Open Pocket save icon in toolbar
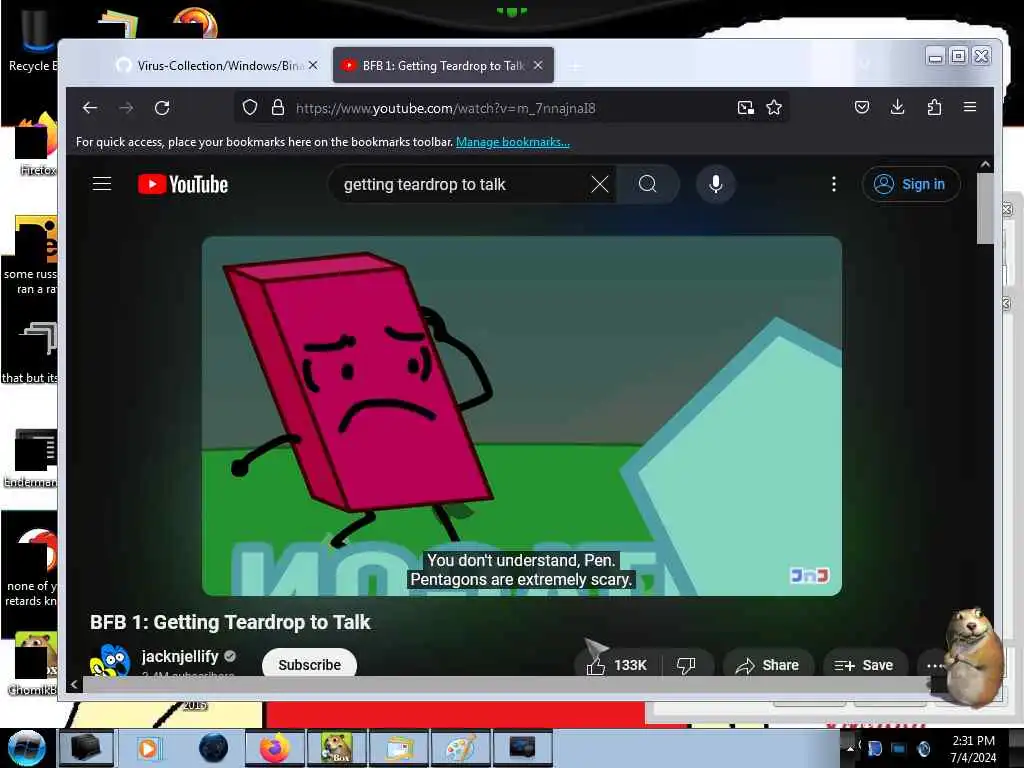The width and height of the screenshot is (1024, 768). tap(861, 107)
